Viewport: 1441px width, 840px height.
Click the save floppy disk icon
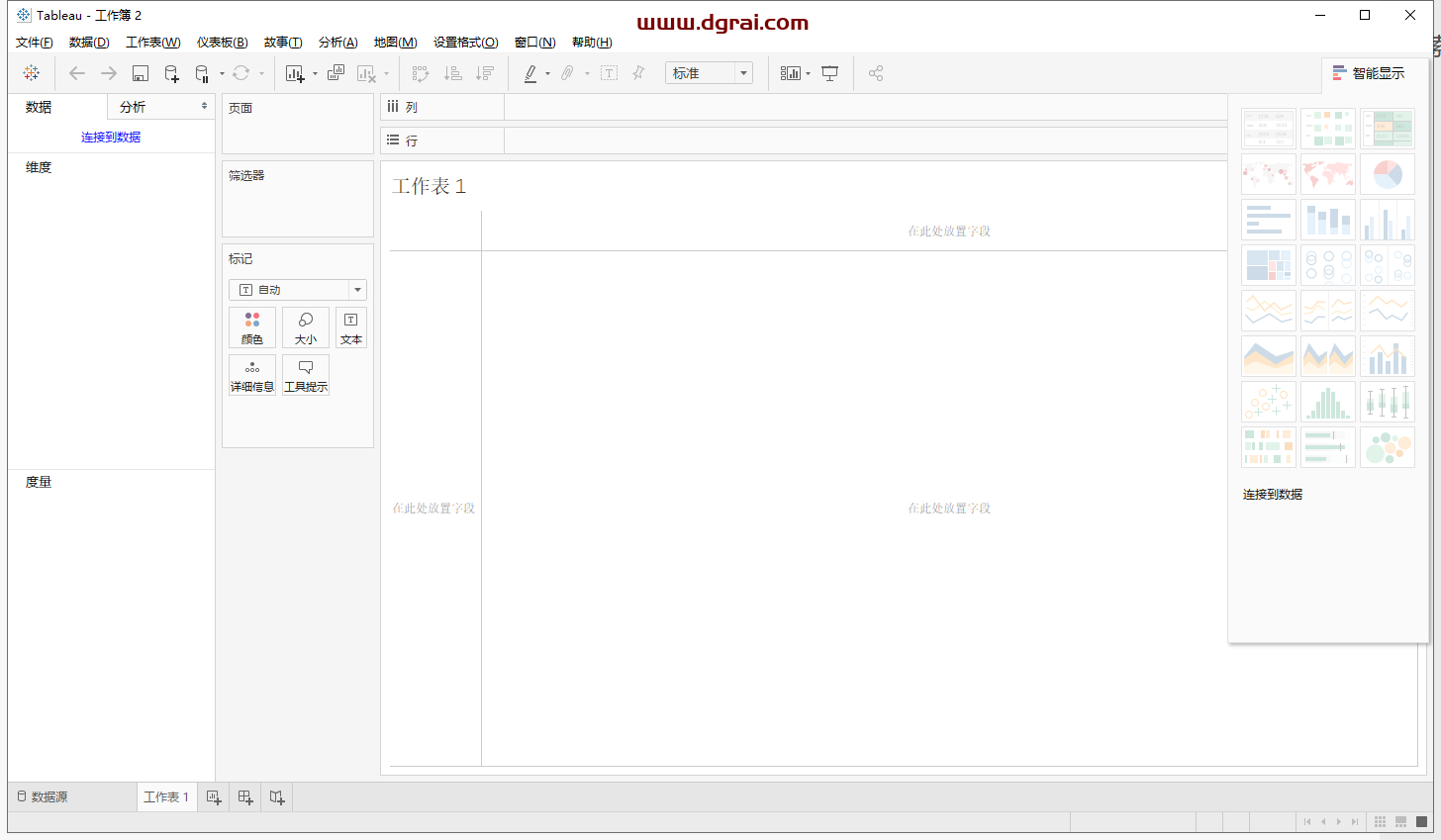pos(141,73)
